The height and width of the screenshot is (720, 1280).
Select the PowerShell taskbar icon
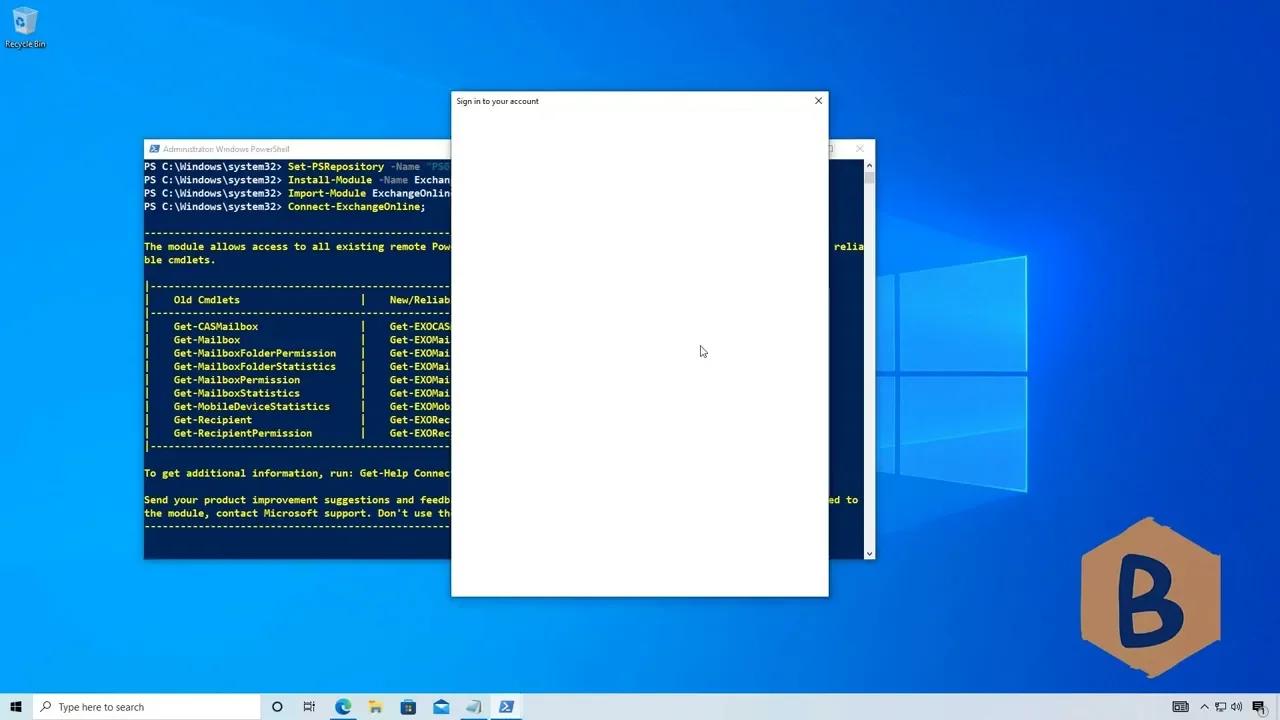506,707
